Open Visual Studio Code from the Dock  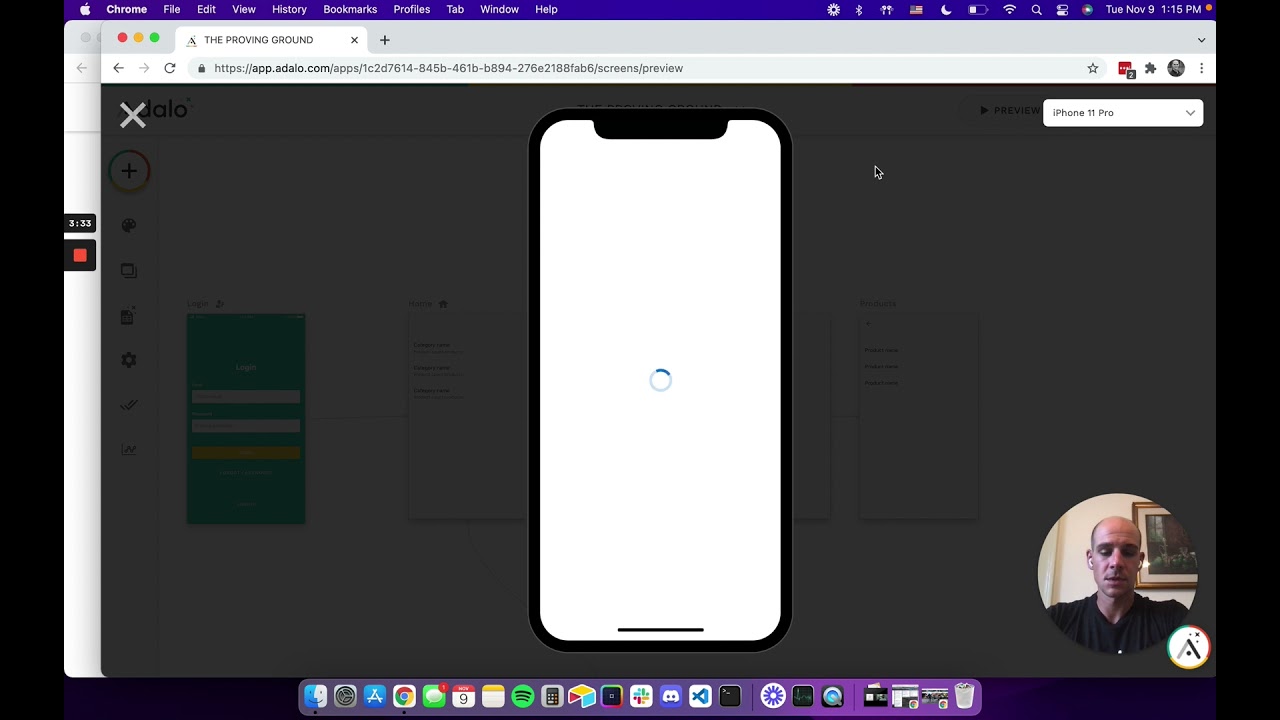(700, 696)
